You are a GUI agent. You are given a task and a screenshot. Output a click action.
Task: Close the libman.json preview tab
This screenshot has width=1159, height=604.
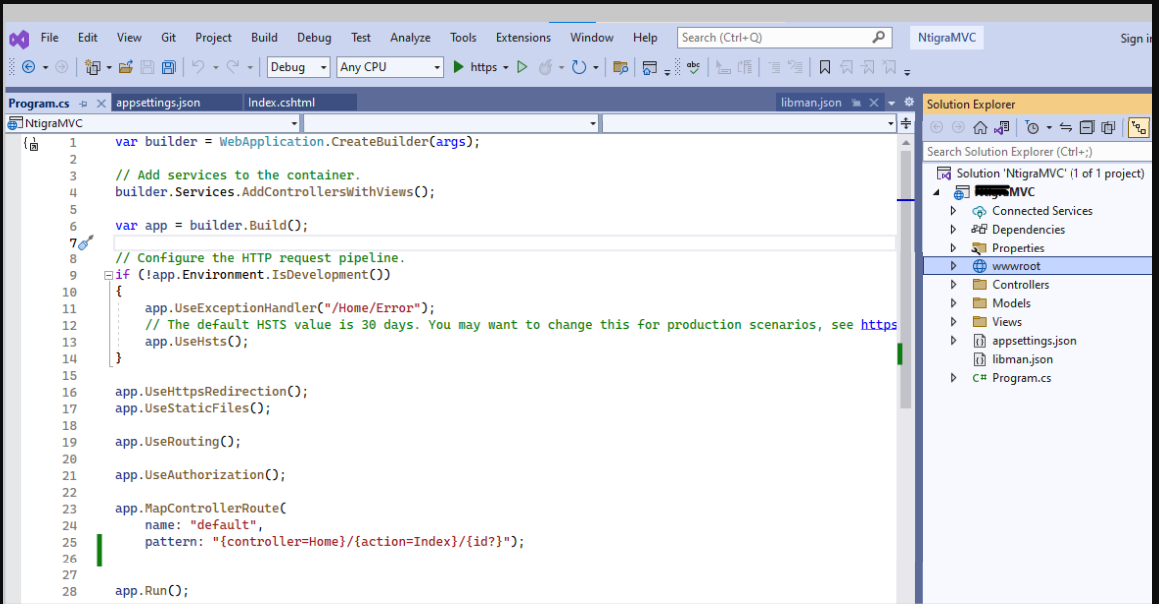point(874,103)
